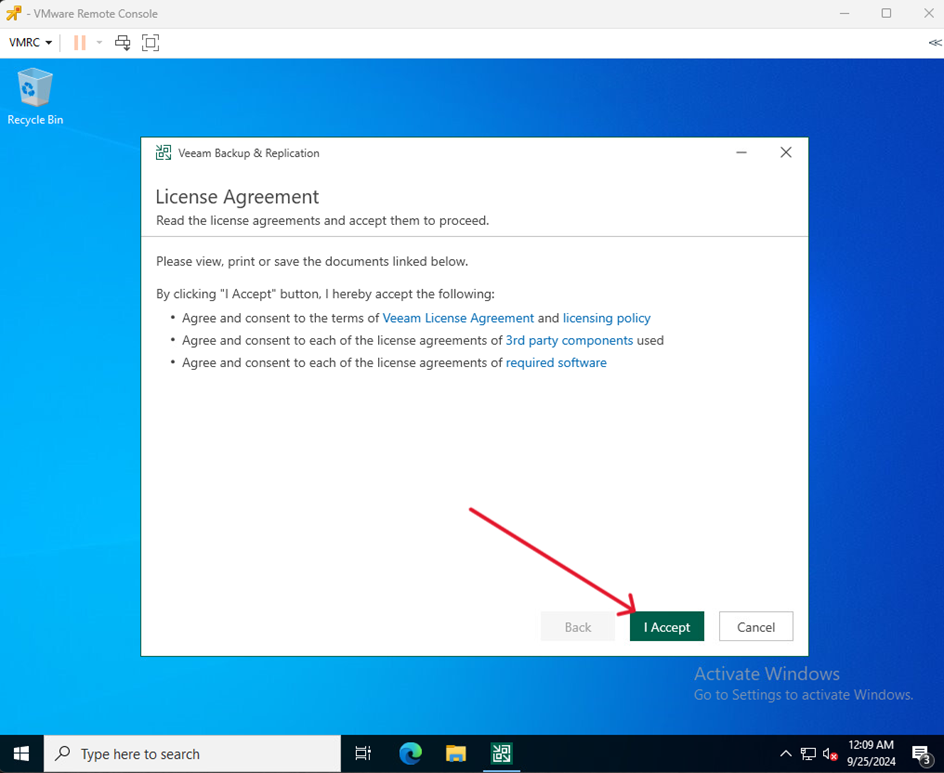Show hidden system tray icons
The width and height of the screenshot is (944, 773).
pos(786,754)
